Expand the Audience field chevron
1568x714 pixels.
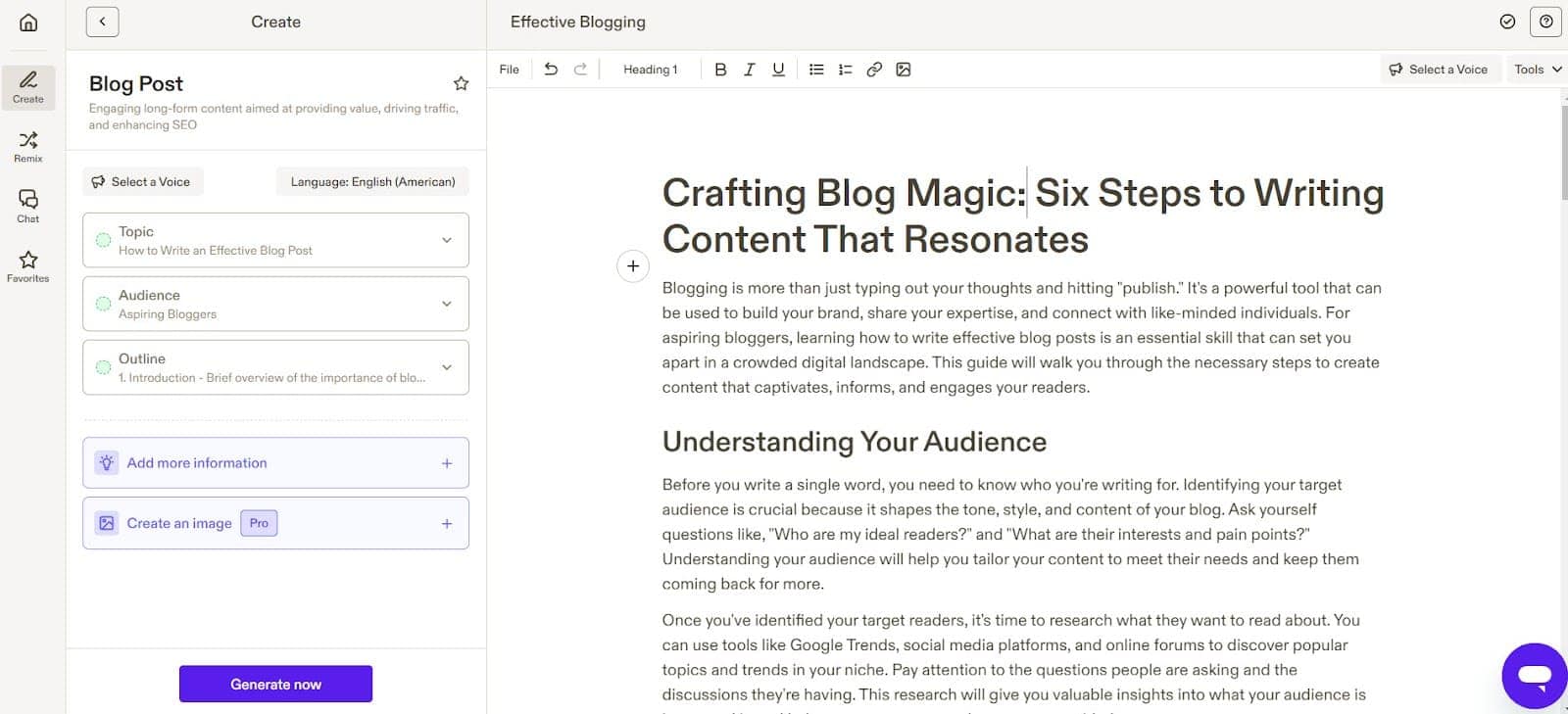[447, 304]
